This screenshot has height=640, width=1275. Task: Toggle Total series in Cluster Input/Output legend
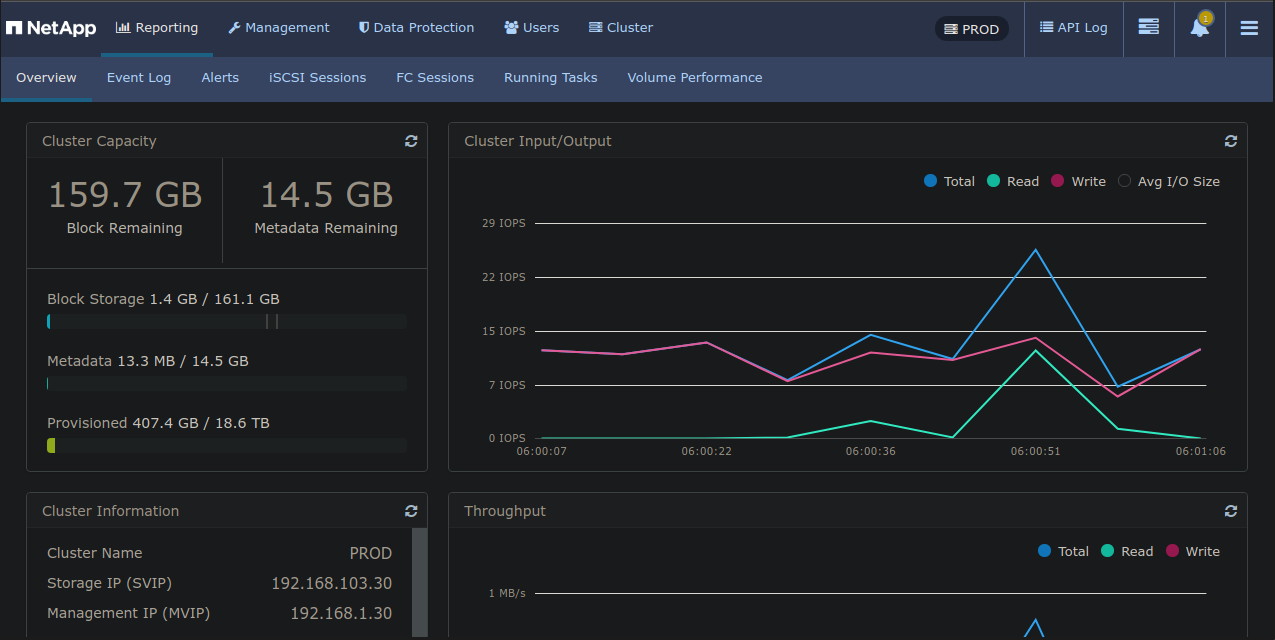[x=949, y=181]
